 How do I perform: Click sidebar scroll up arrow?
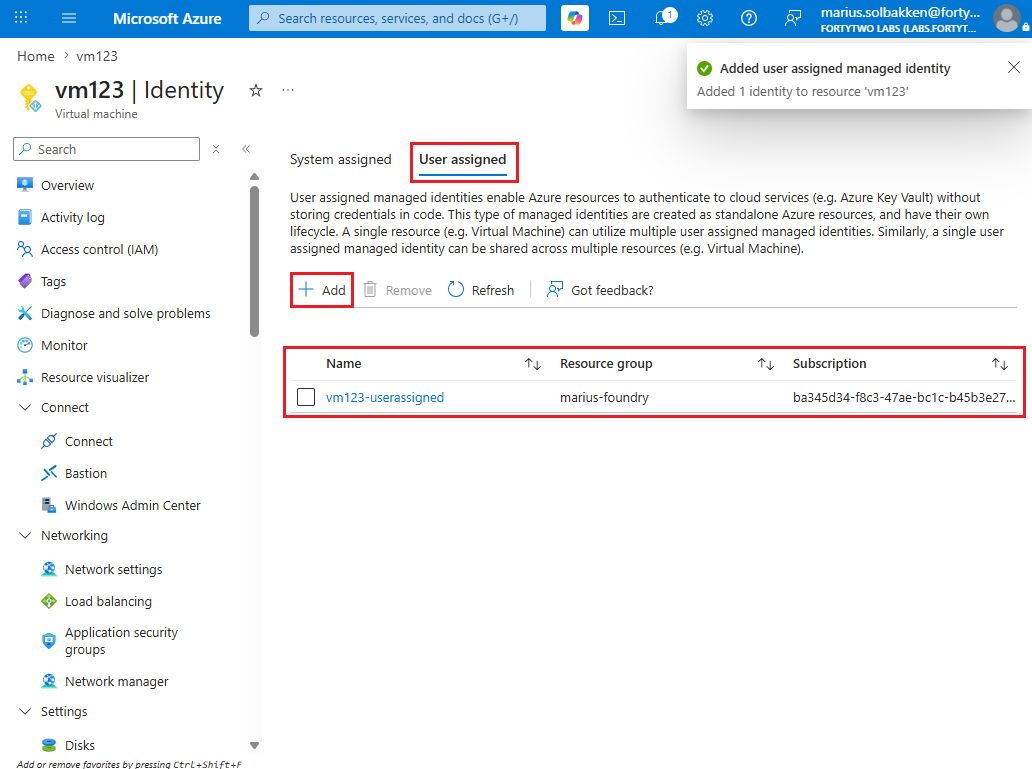click(255, 176)
